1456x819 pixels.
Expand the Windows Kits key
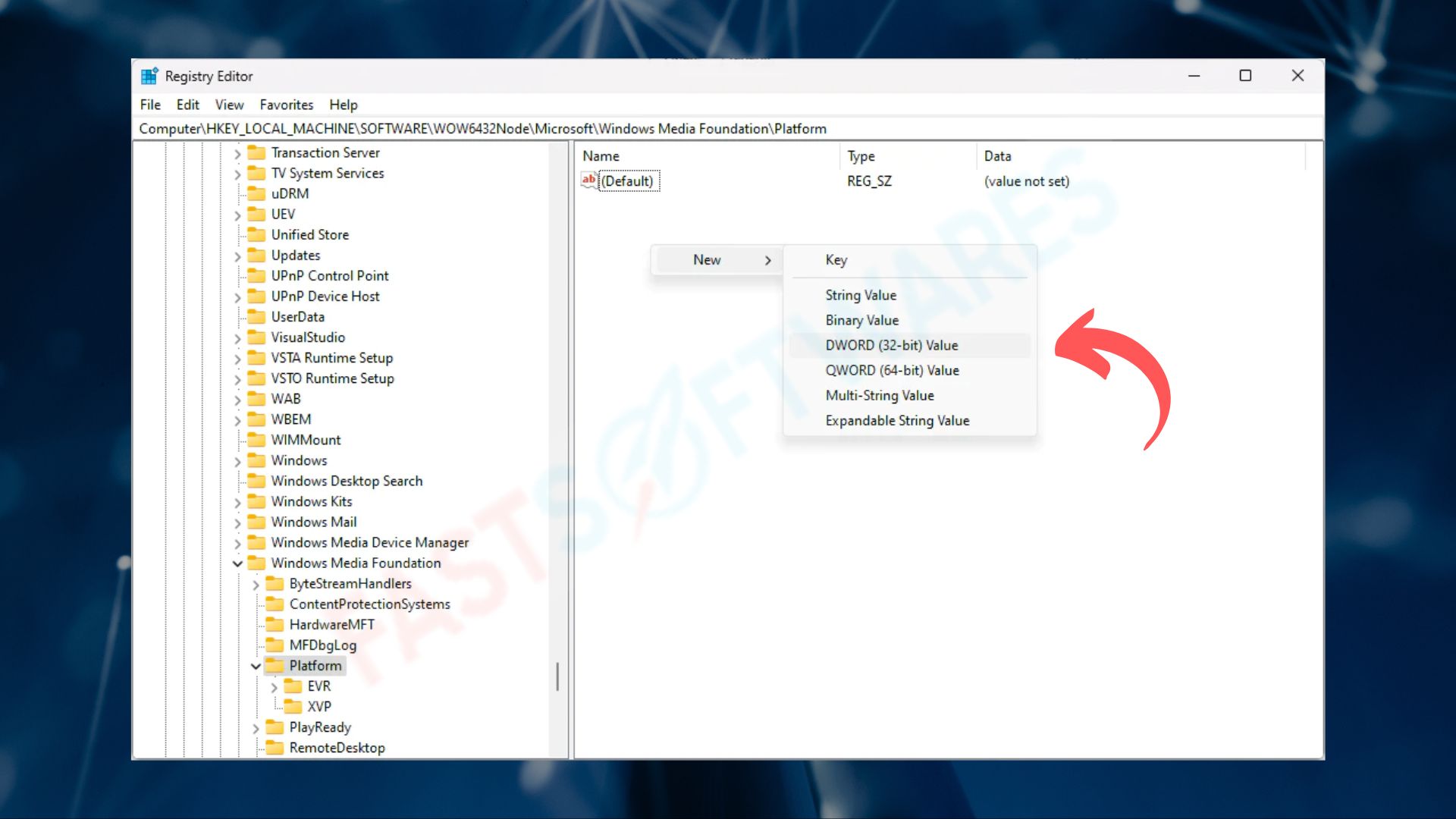[x=237, y=502]
